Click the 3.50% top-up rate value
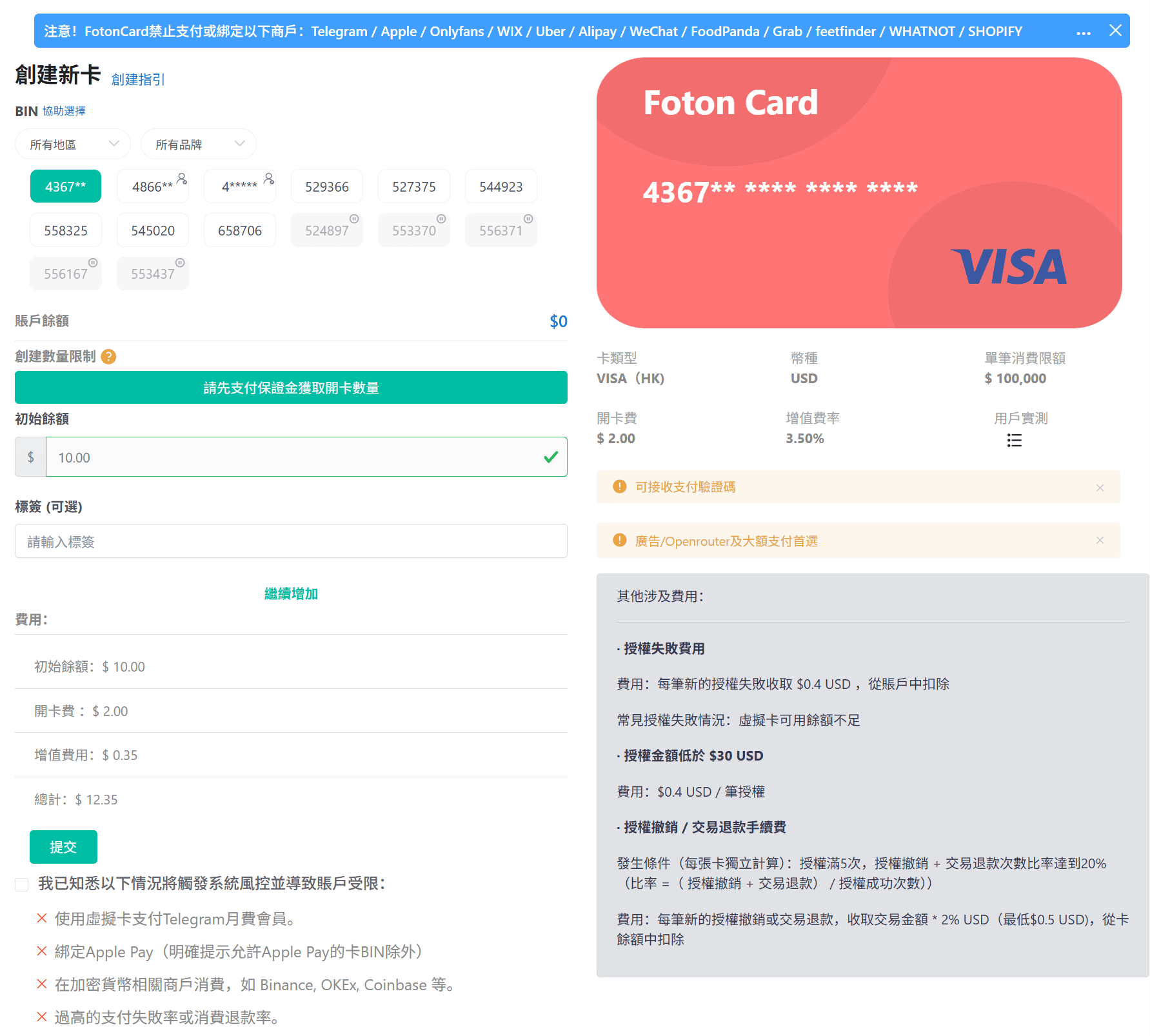Image resolution: width=1150 pixels, height=1036 pixels. coord(805,439)
